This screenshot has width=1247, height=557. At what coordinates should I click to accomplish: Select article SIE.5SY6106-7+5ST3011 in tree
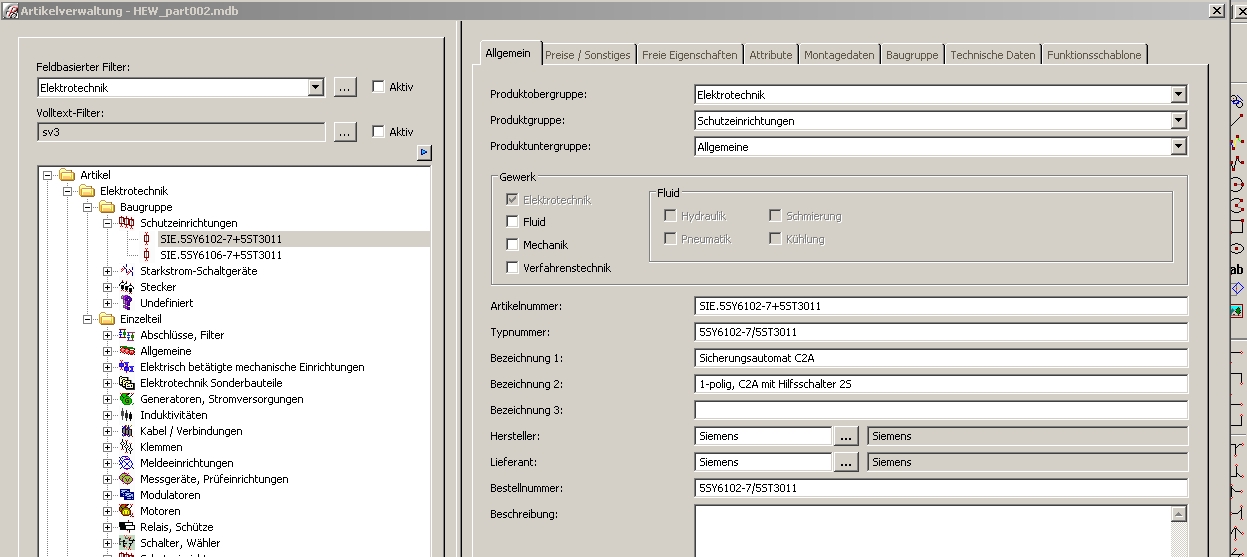click(x=221, y=255)
